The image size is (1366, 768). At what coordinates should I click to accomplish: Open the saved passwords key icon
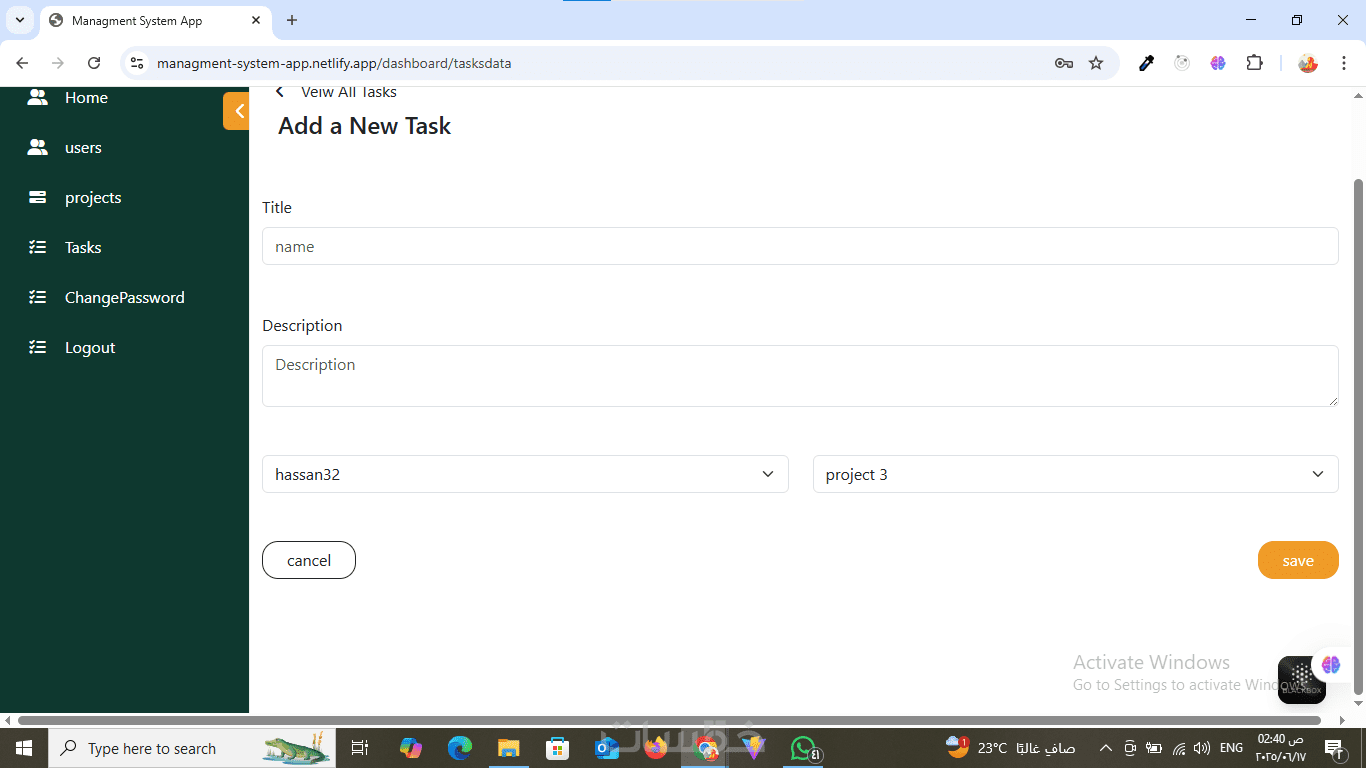click(1064, 63)
